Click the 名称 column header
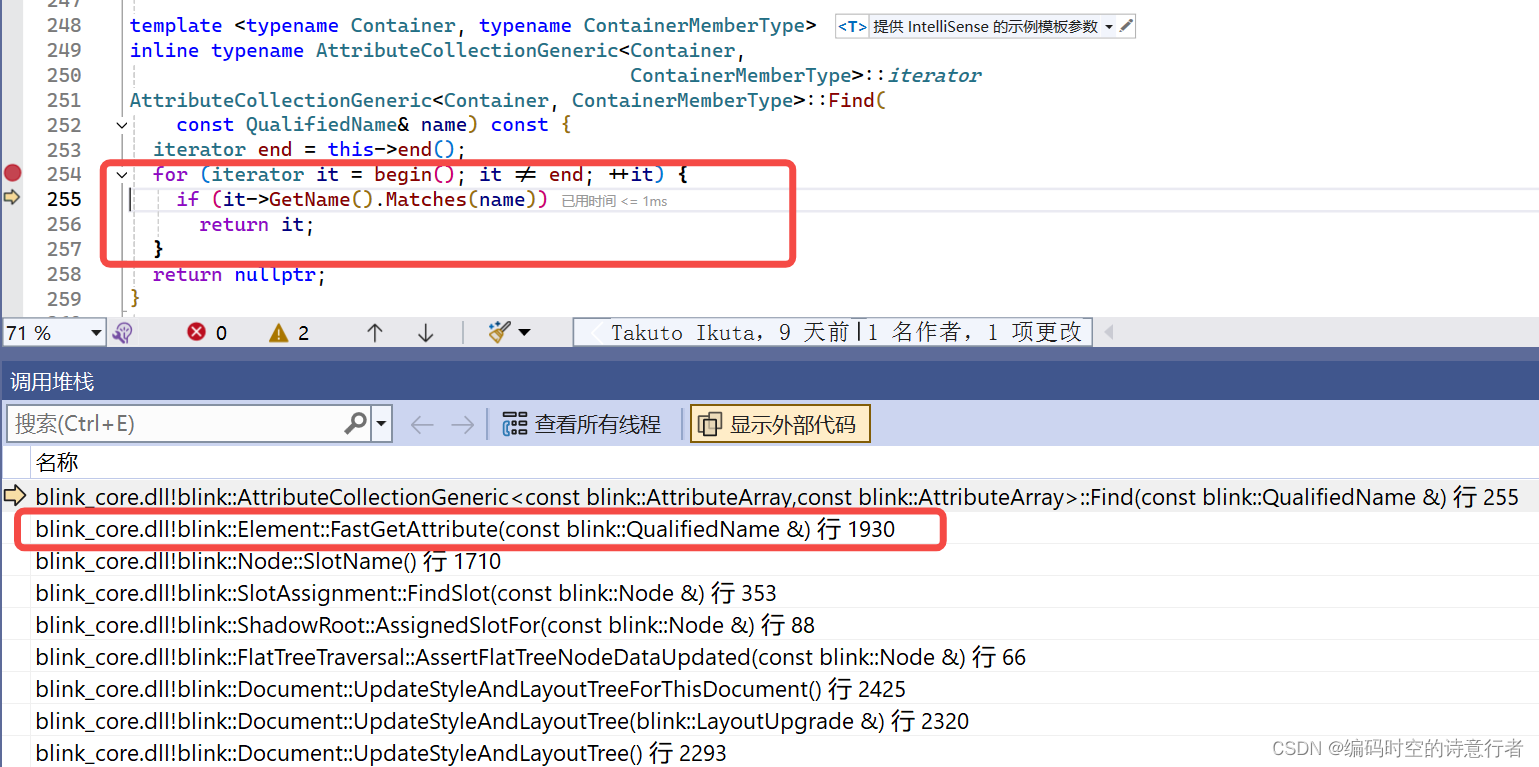Image resolution: width=1539 pixels, height=767 pixels. pyautogui.click(x=57, y=462)
